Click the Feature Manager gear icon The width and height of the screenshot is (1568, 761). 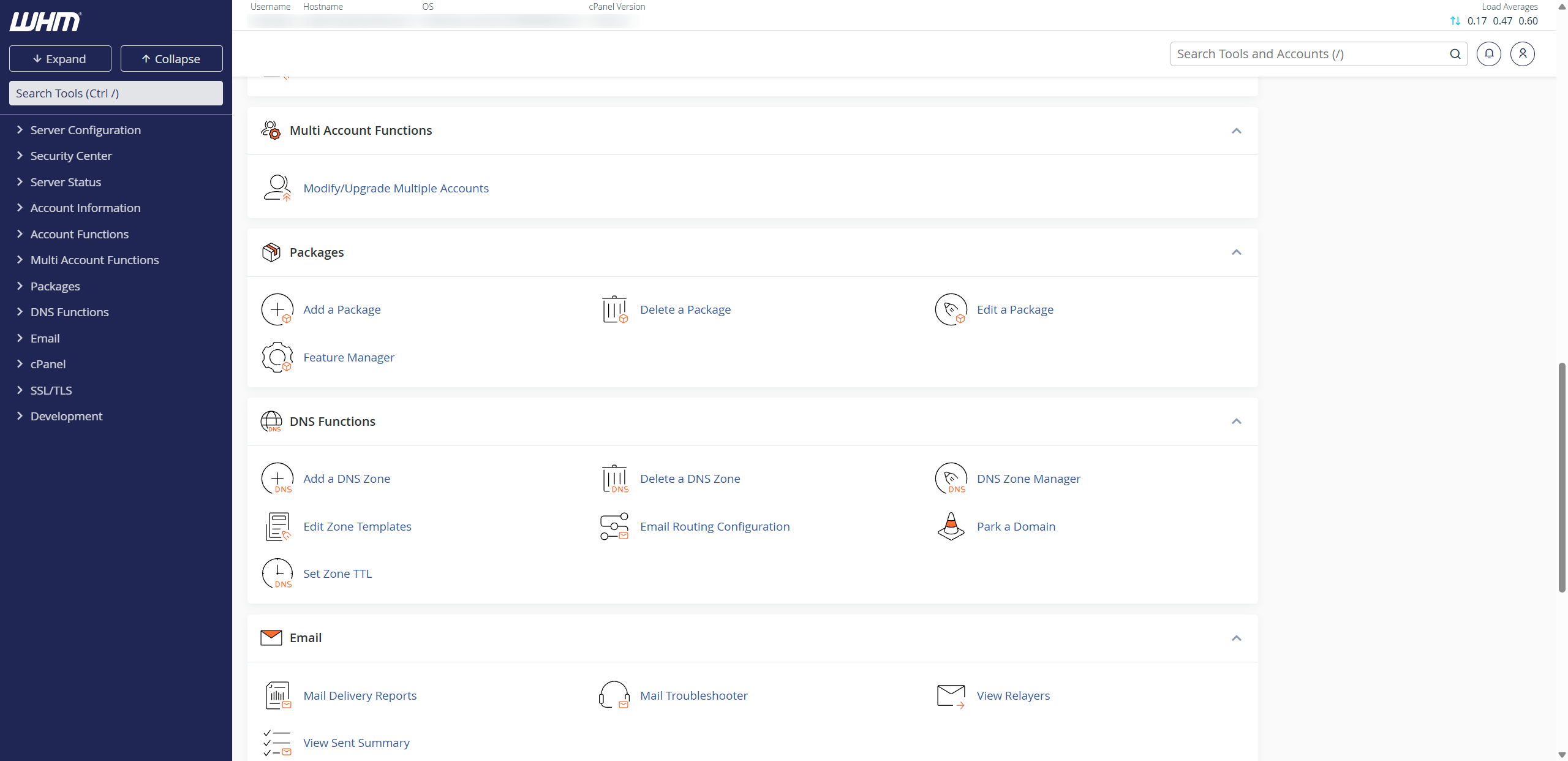pyautogui.click(x=277, y=357)
